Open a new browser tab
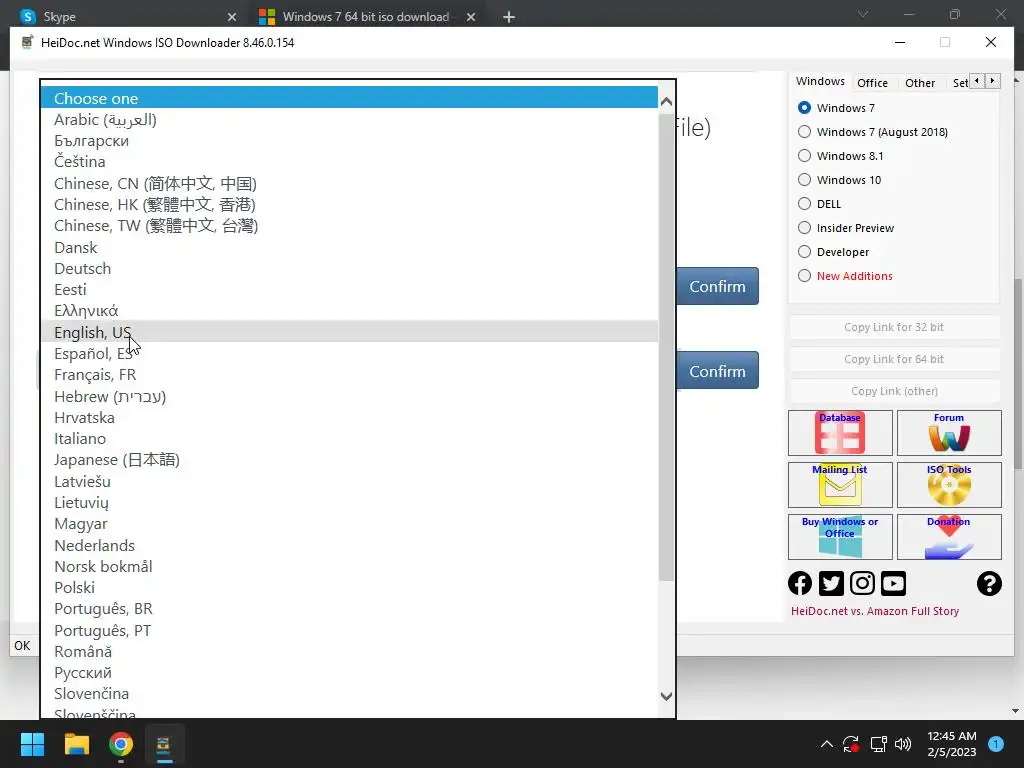The width and height of the screenshot is (1024, 768). 509,17
